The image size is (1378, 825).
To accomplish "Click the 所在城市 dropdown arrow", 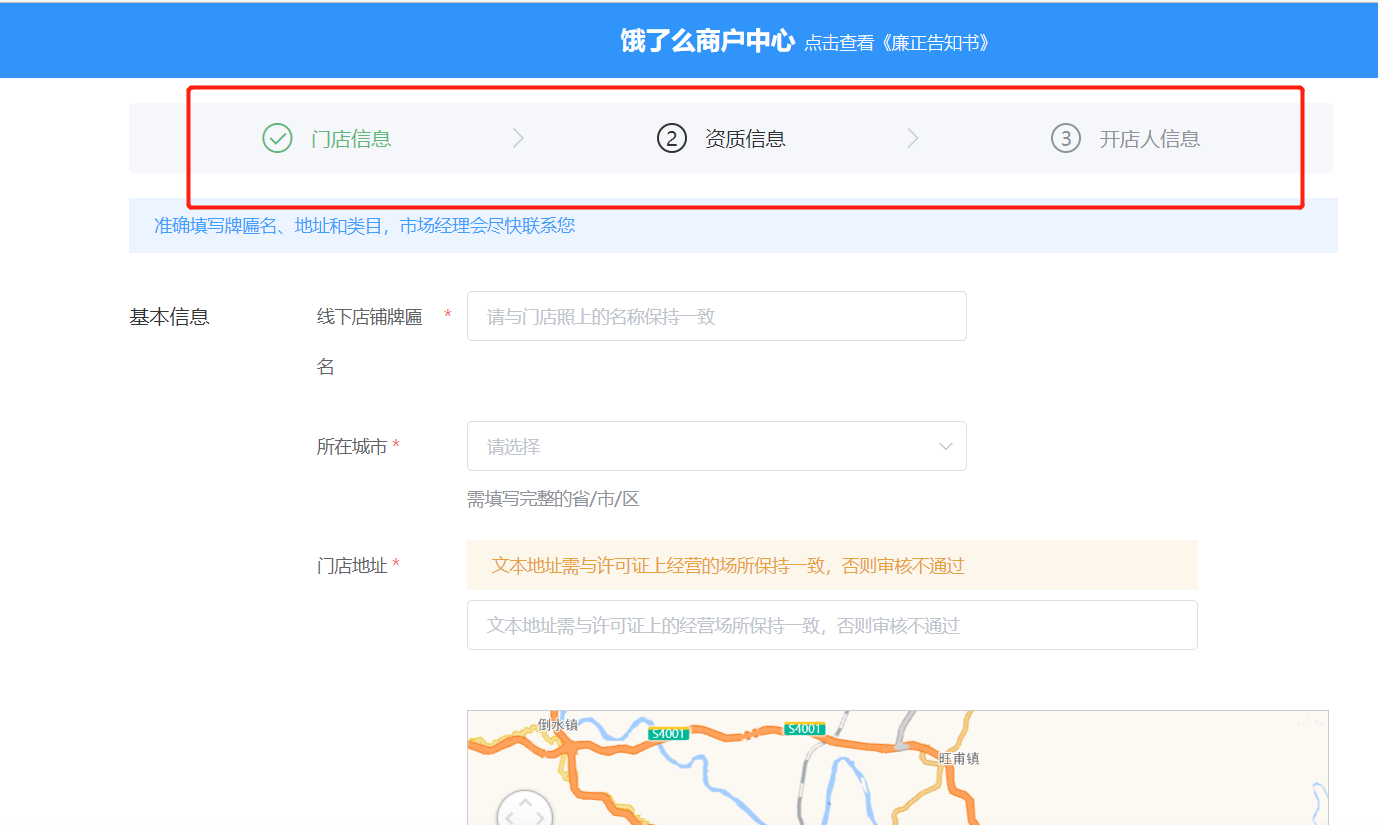I will point(945,446).
